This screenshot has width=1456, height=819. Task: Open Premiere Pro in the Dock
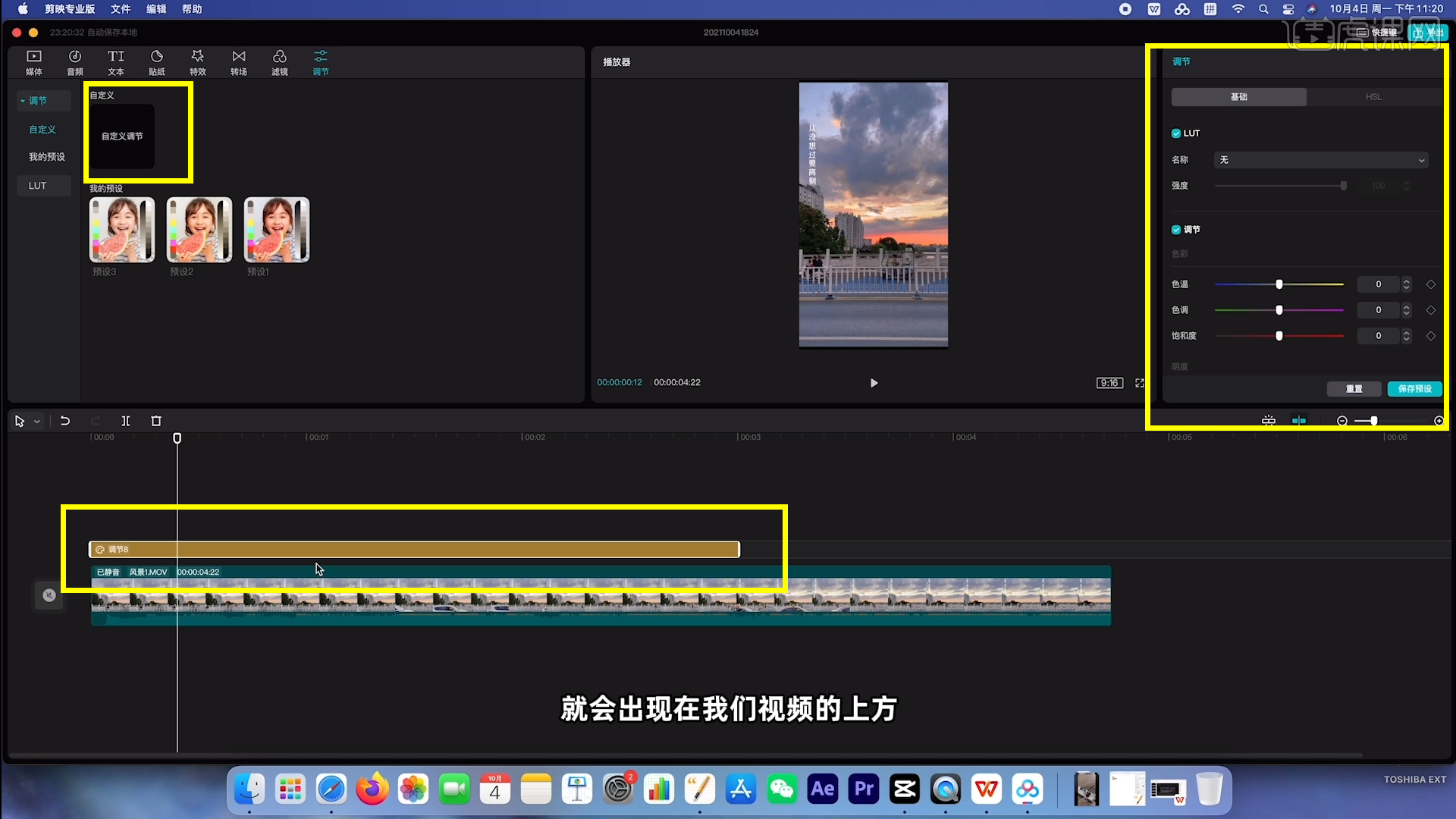[864, 789]
